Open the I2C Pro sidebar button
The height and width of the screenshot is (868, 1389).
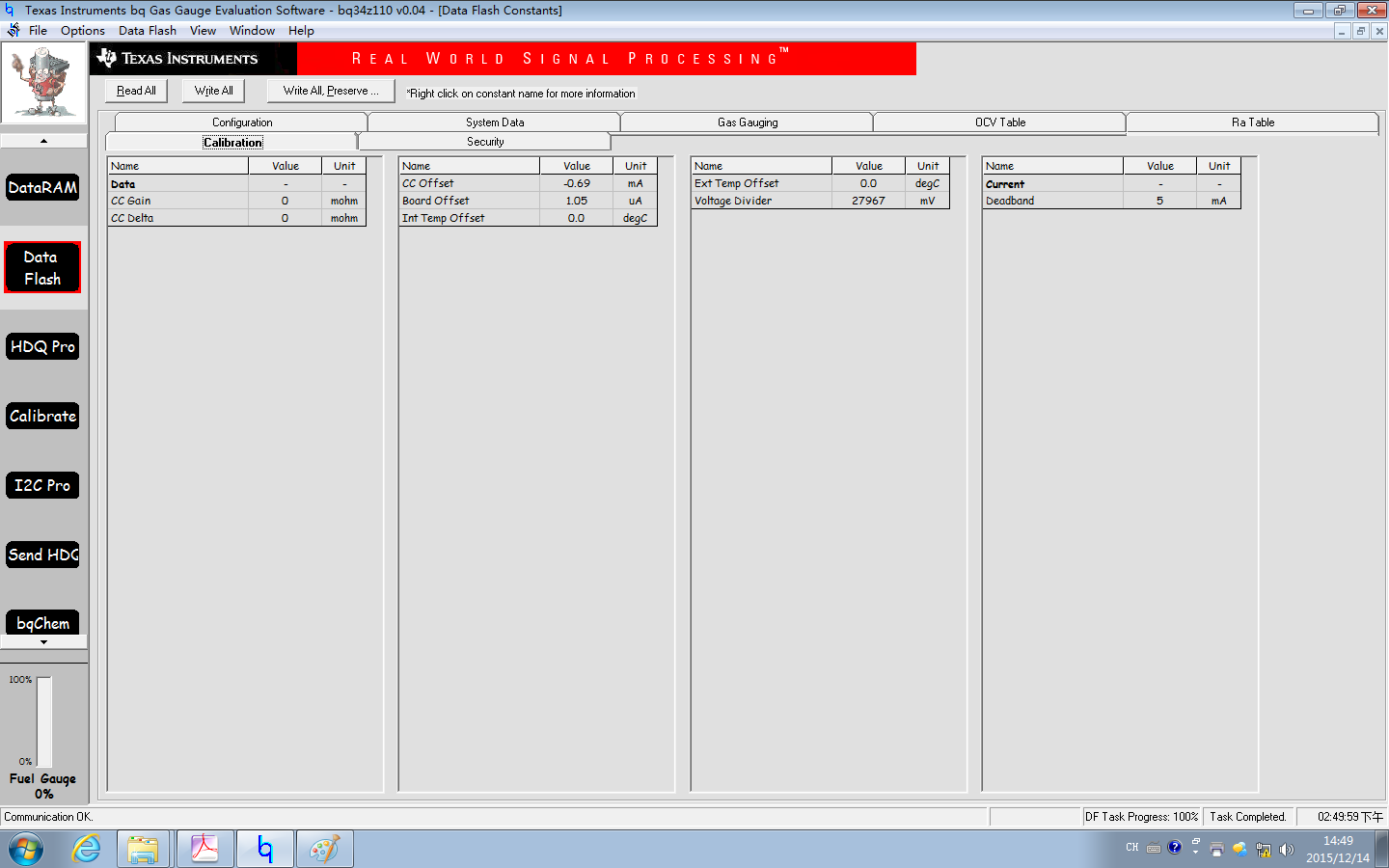43,485
